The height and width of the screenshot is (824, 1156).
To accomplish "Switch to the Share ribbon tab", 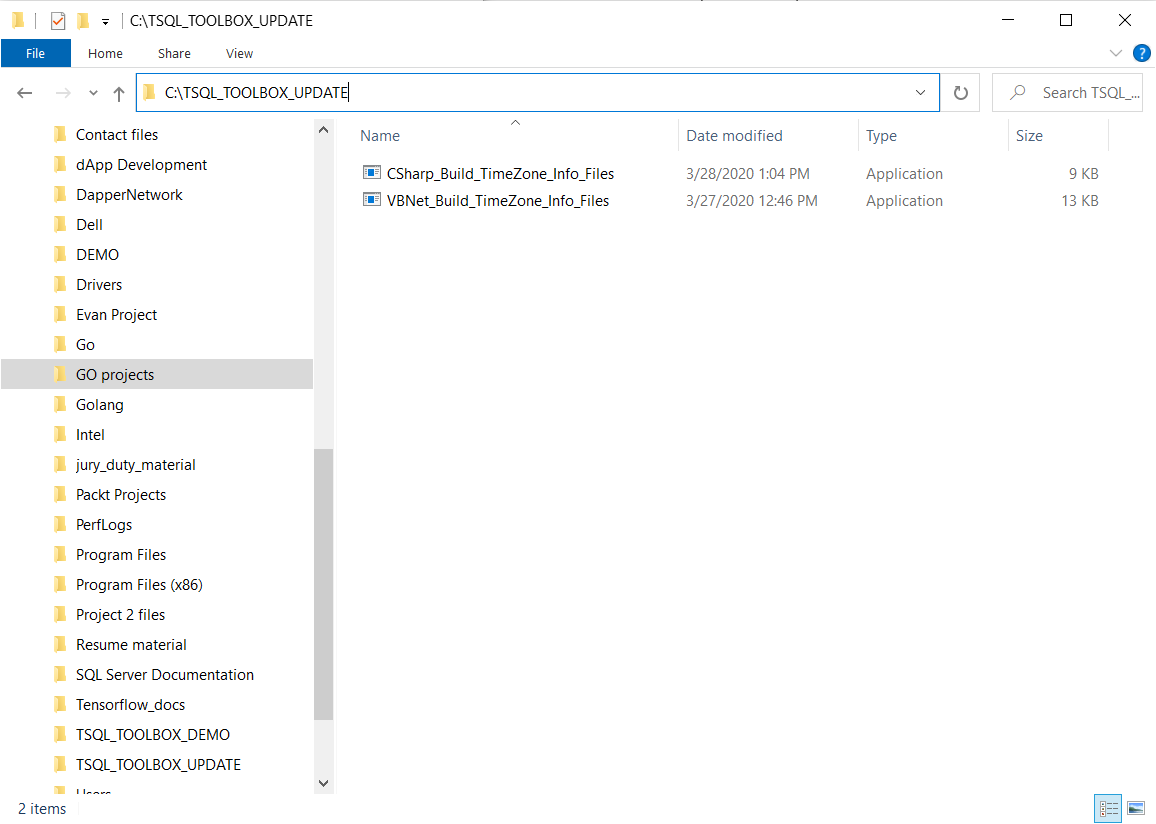I will [x=174, y=53].
